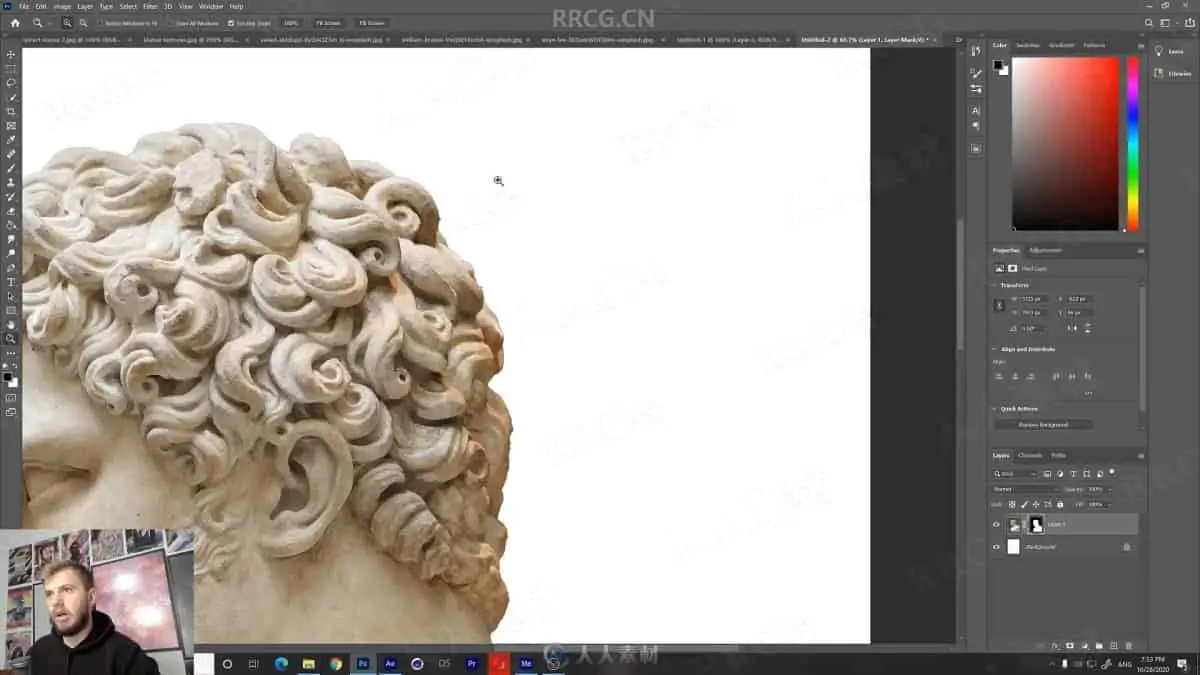
Task: Collapse the Transform section
Action: [x=995, y=285]
